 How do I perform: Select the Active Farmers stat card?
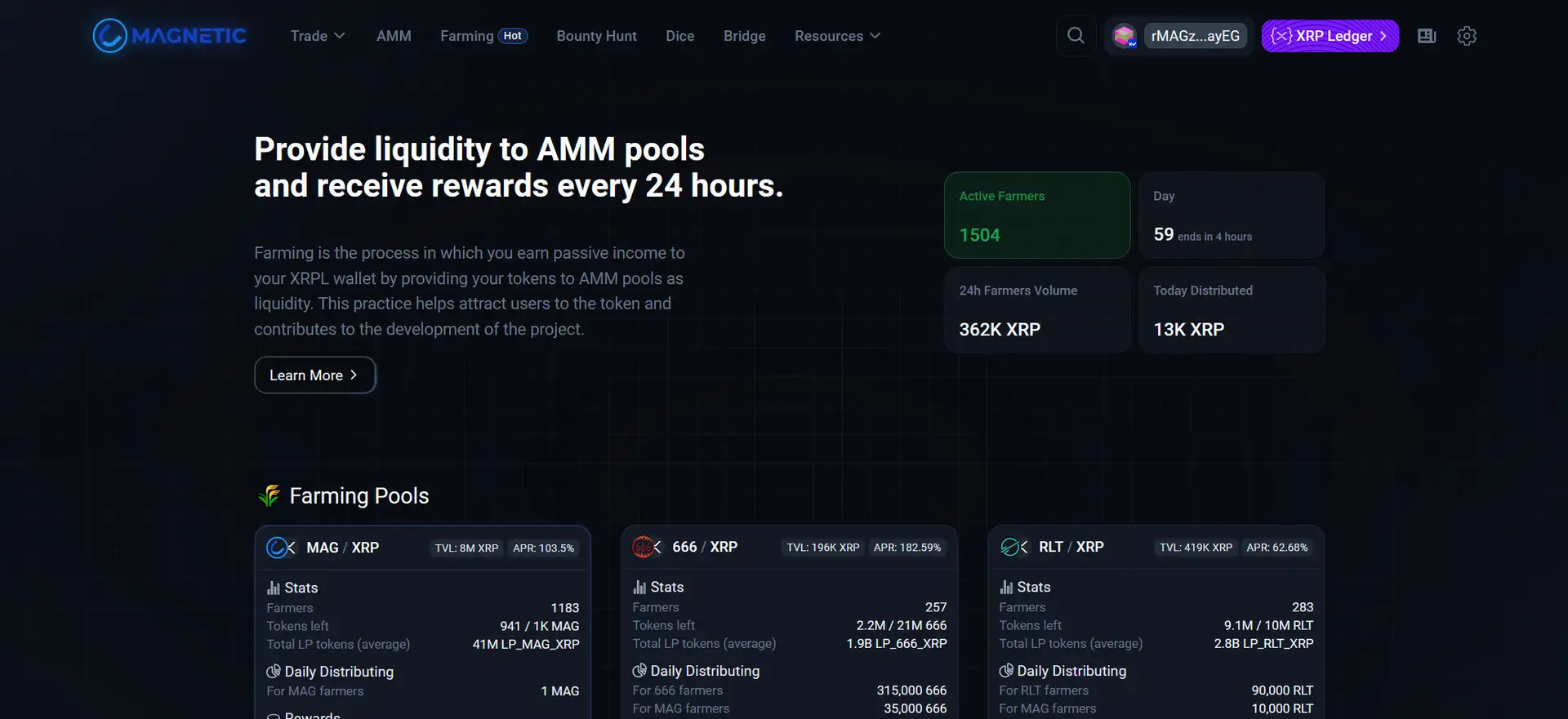coord(1036,215)
